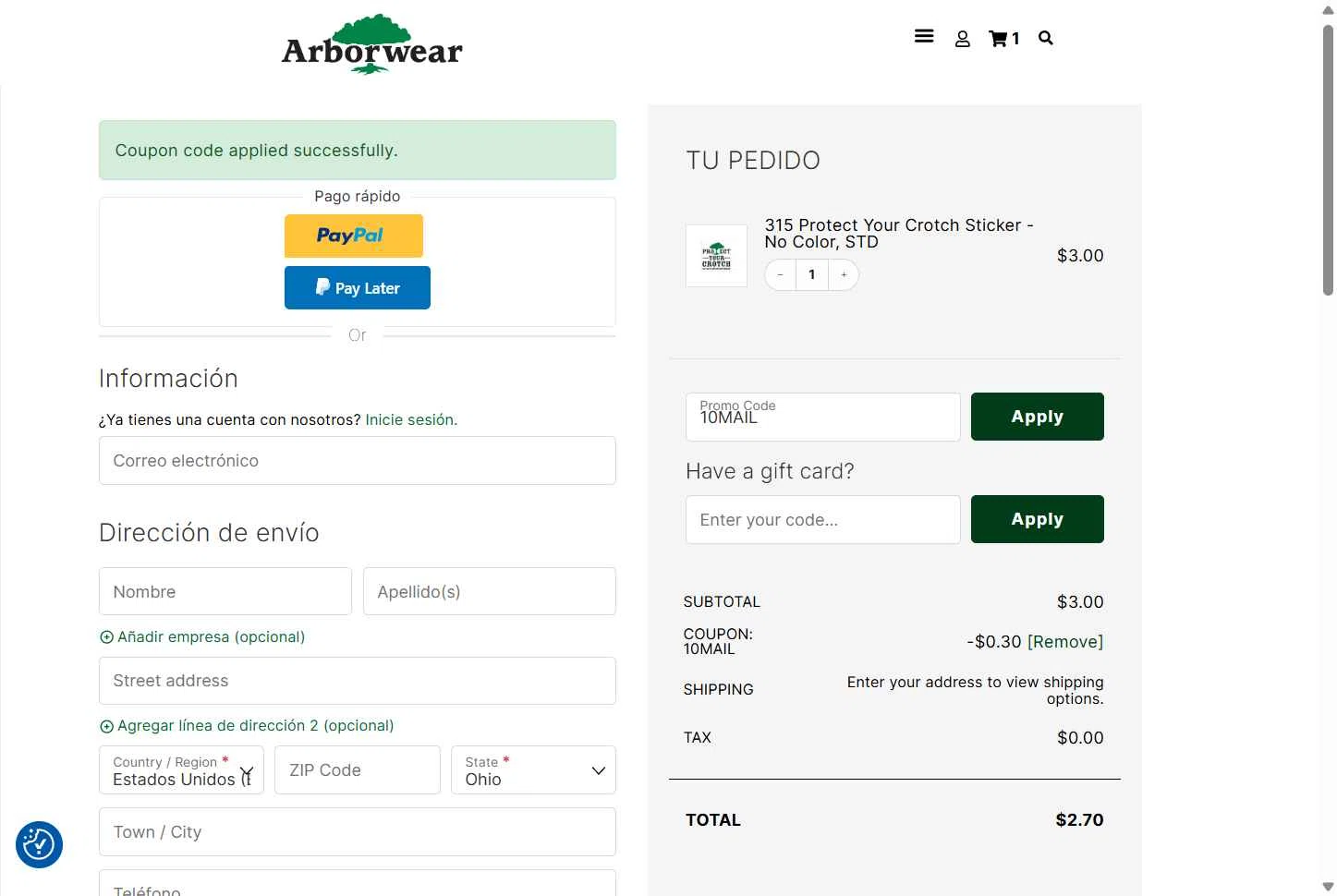Focus the Street address field
The height and width of the screenshot is (896, 1337).
pos(358,681)
